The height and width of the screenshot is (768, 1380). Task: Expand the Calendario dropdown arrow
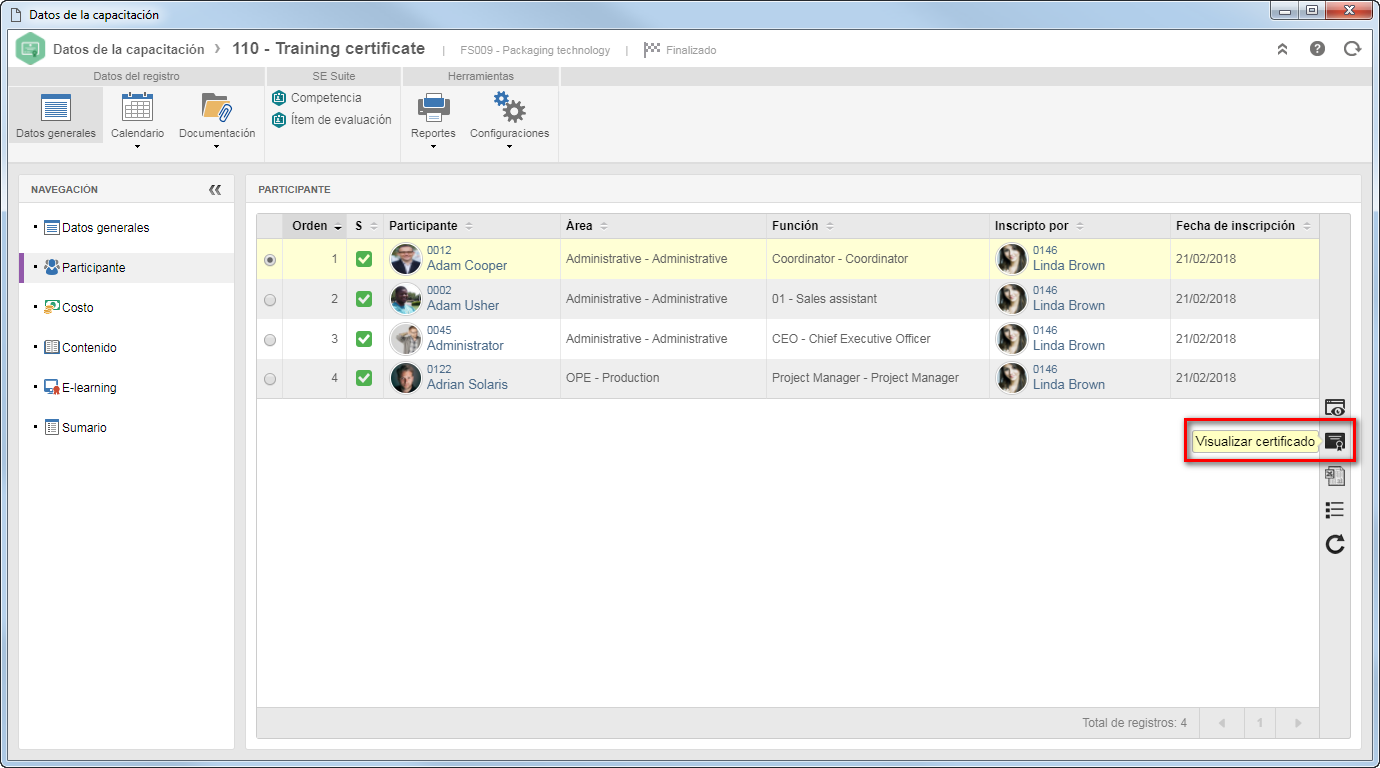tap(137, 147)
